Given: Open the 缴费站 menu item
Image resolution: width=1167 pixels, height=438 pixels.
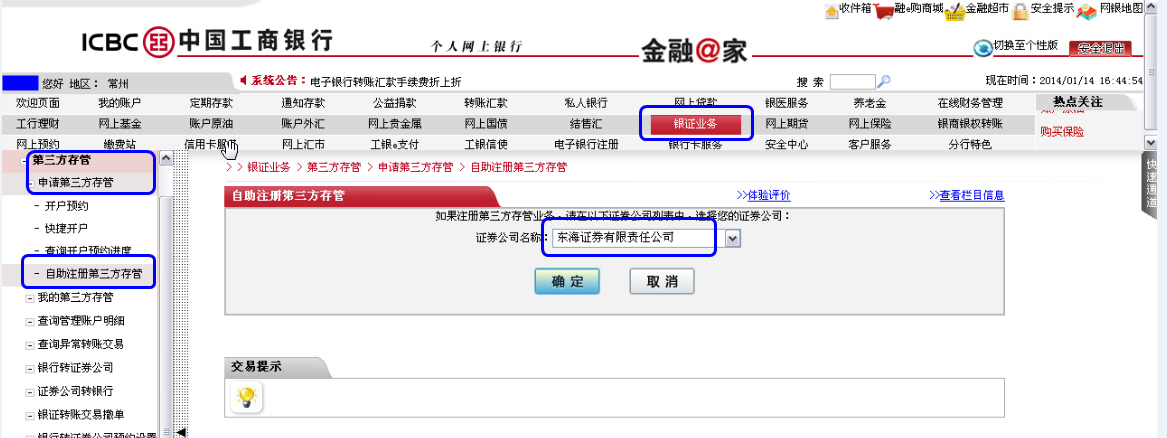Looking at the screenshot, I should pos(119,144).
